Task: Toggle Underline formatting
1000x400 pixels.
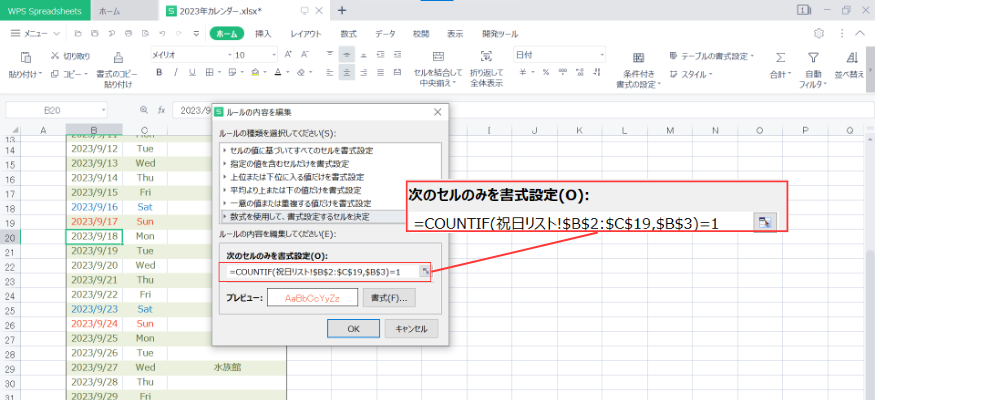Action: [x=193, y=73]
